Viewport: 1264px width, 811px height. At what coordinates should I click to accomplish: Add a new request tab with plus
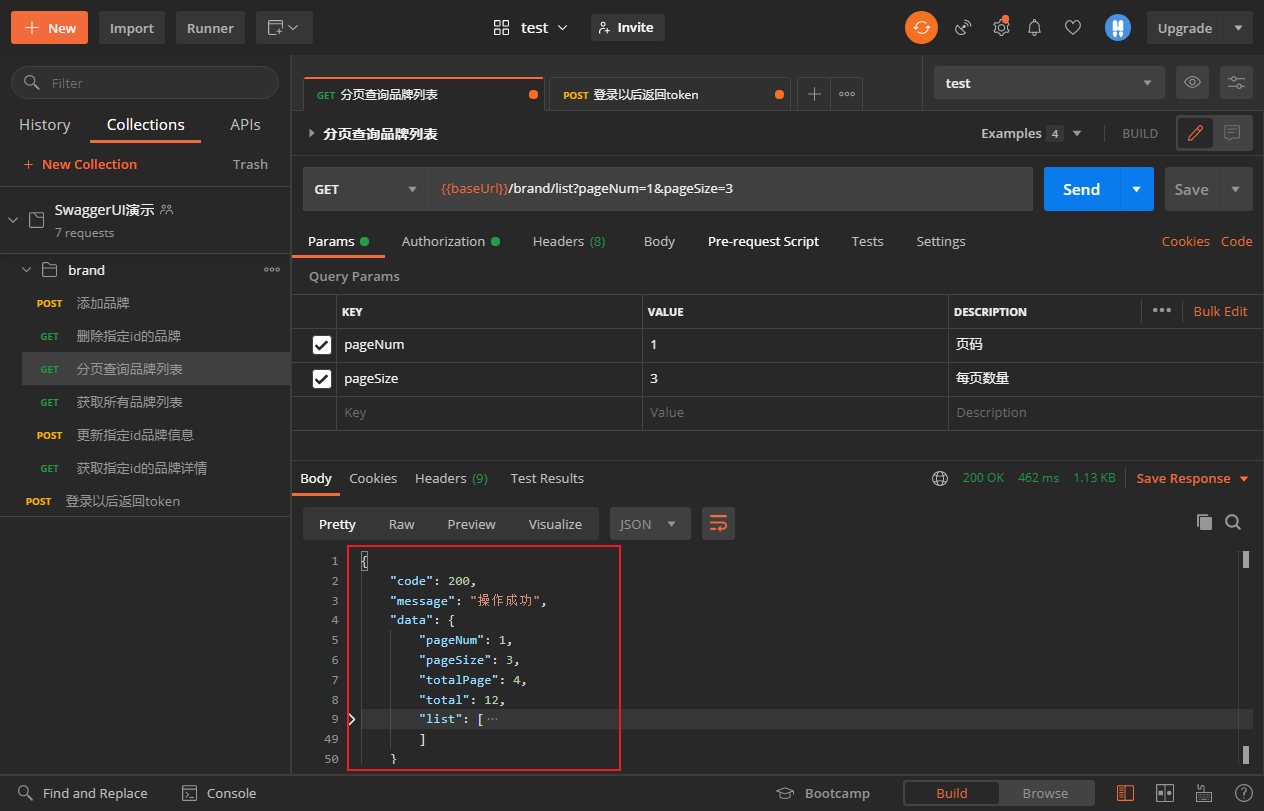click(814, 94)
